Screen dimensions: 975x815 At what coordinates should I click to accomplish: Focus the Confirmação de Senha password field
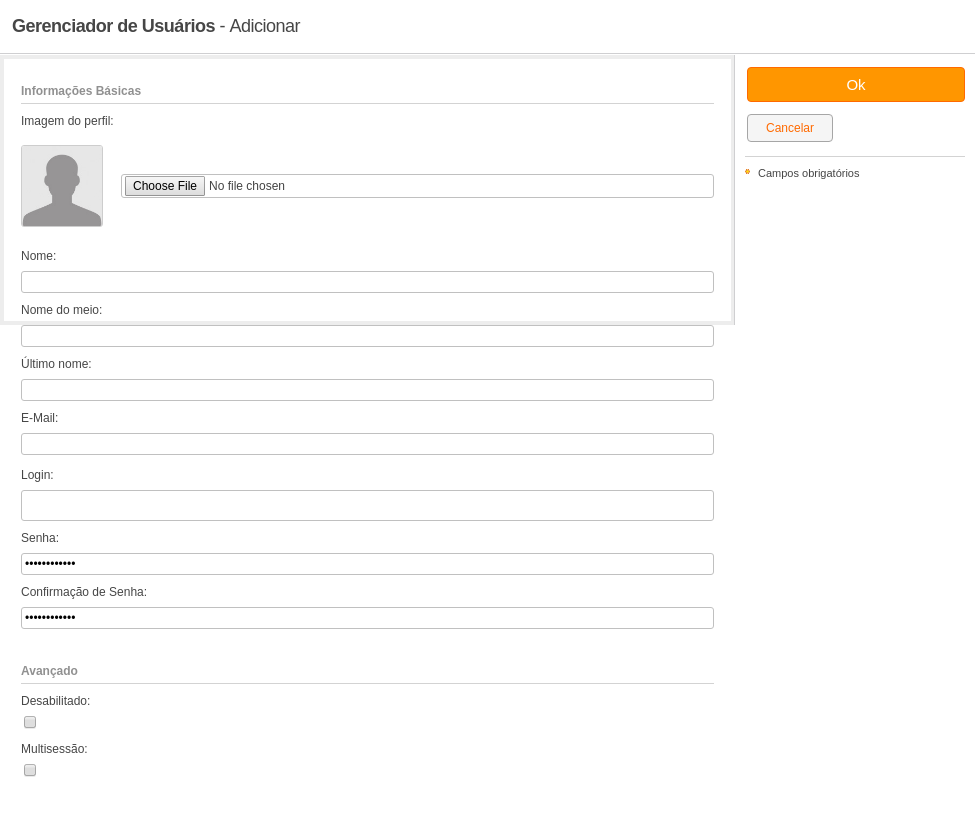coord(367,618)
